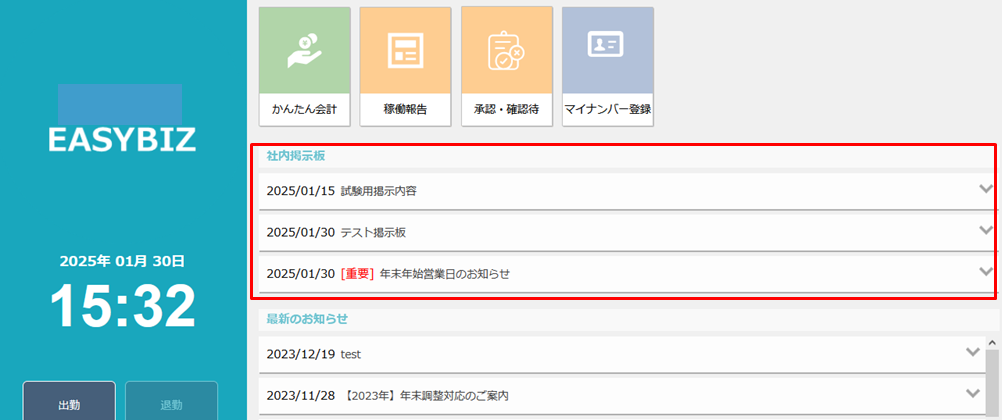Open the マイナンバー登録 ID card icon

(x=607, y=49)
